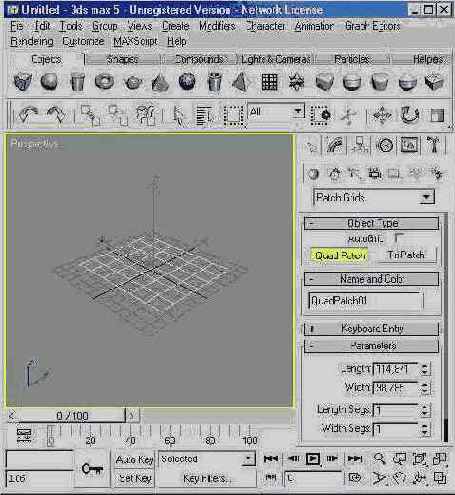455x495 pixels.
Task: Select the Unlink Selection tool
Action: [x=117, y=115]
